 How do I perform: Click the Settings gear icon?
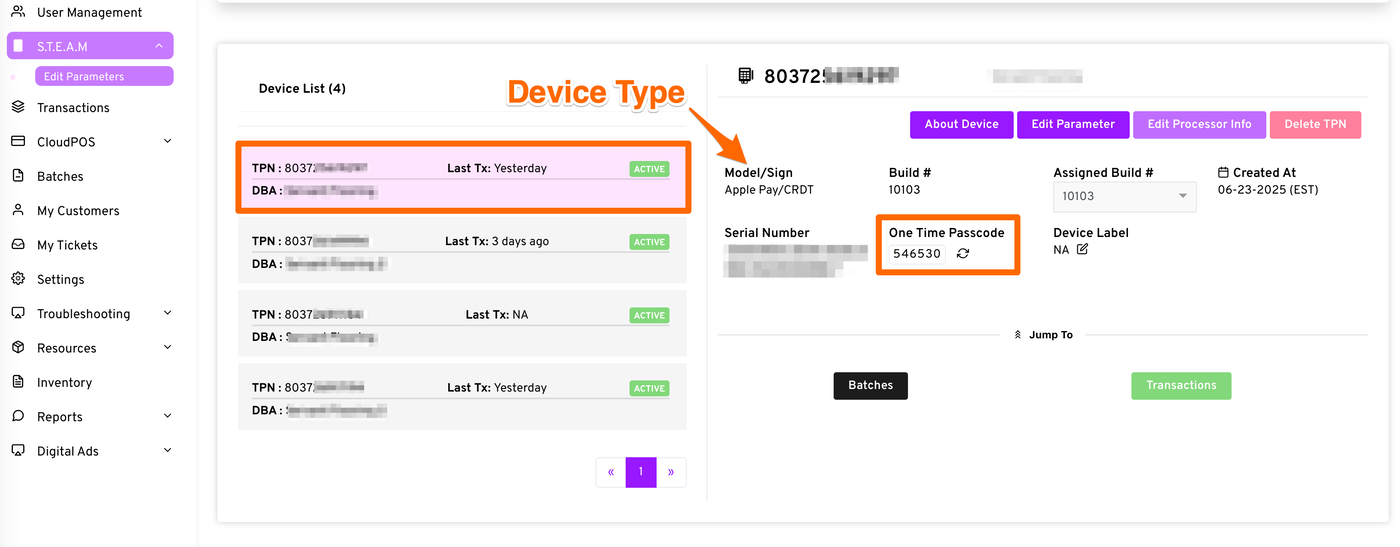click(x=18, y=279)
